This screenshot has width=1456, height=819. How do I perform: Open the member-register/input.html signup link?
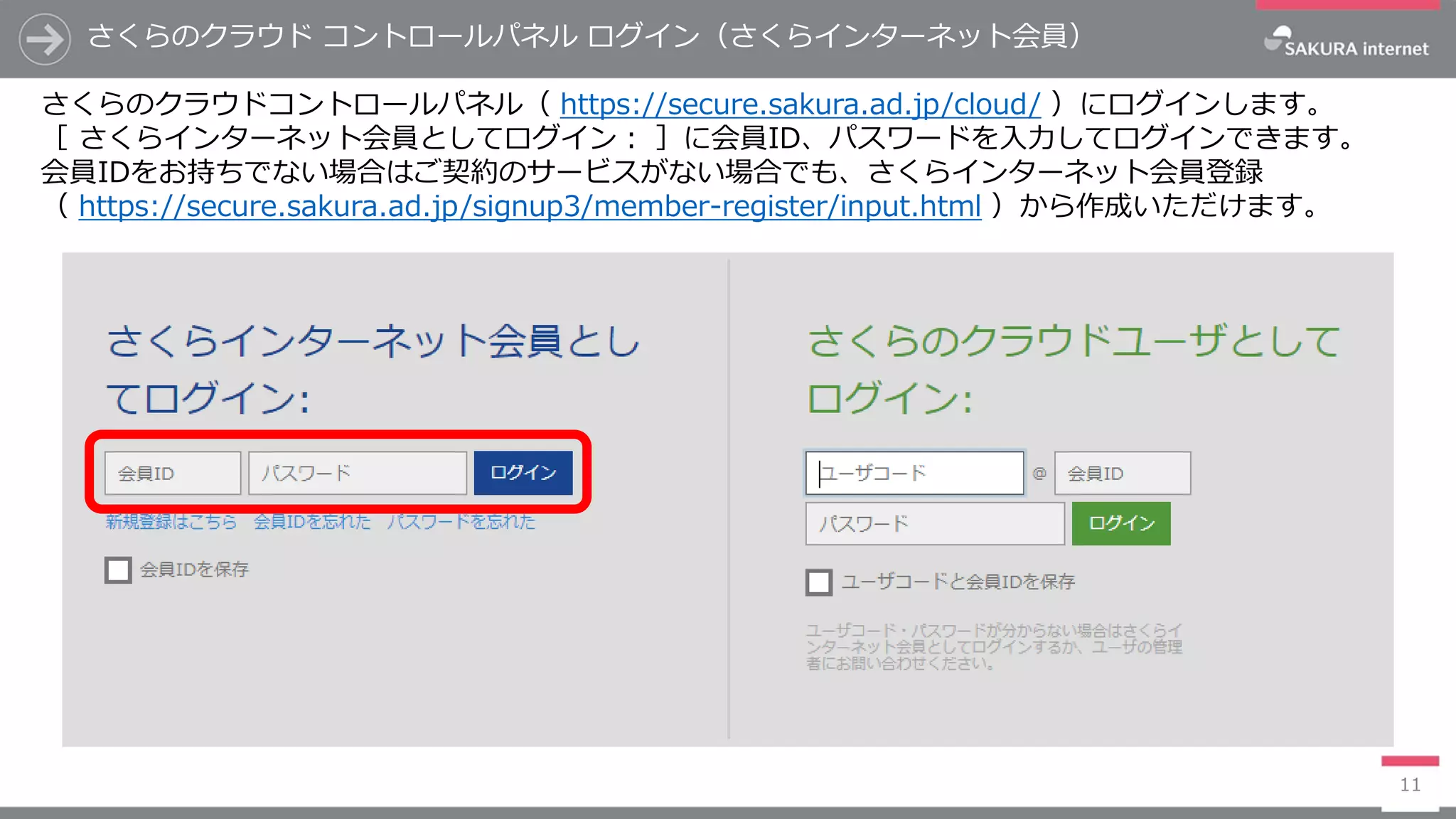530,206
